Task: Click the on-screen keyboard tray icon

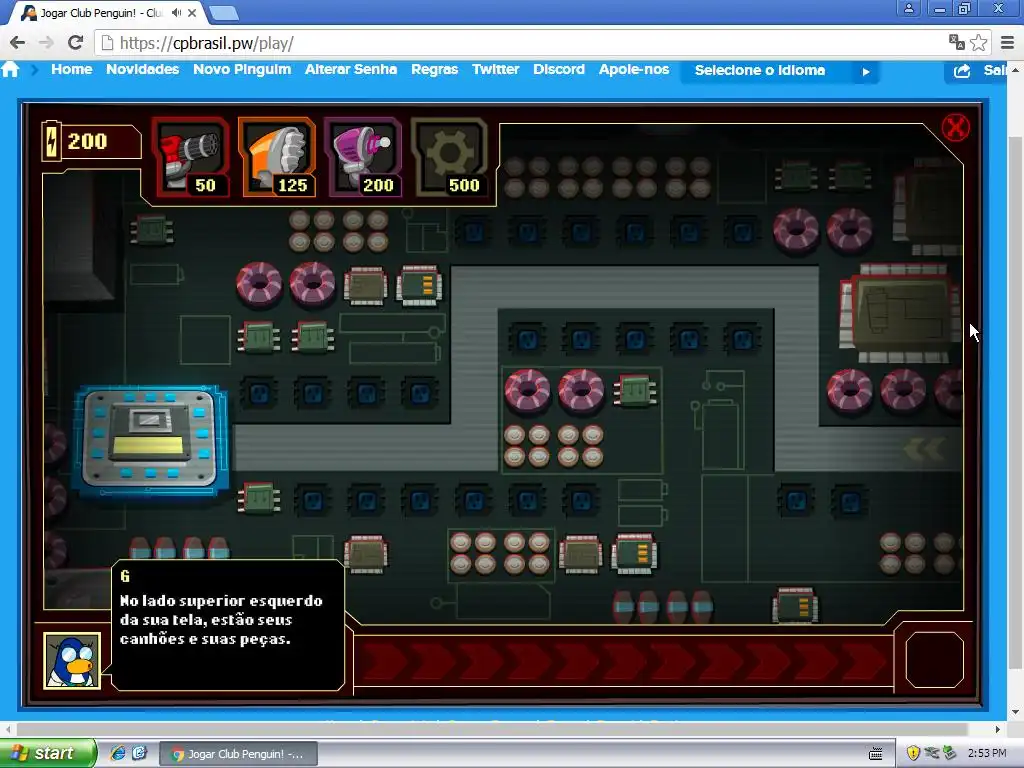Action: click(x=876, y=754)
